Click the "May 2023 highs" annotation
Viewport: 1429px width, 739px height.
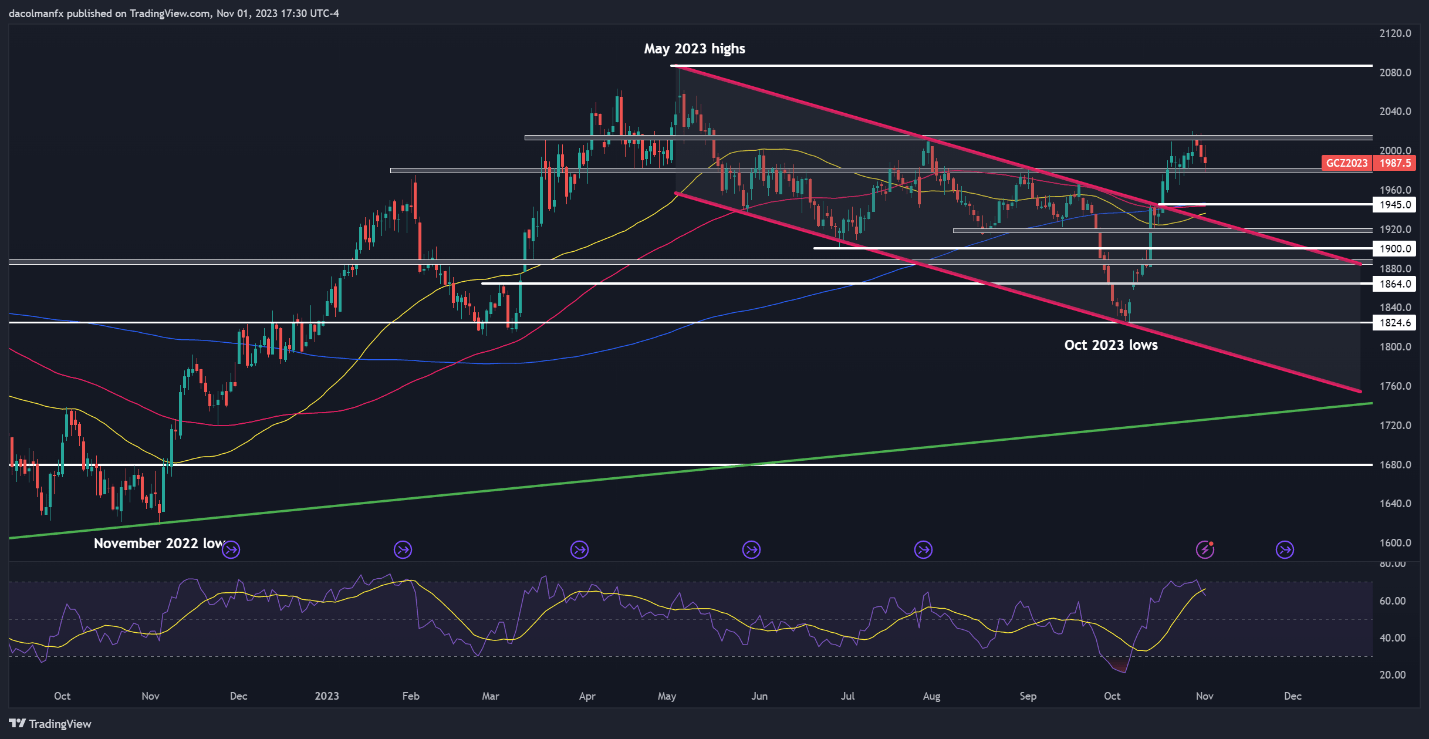click(696, 49)
